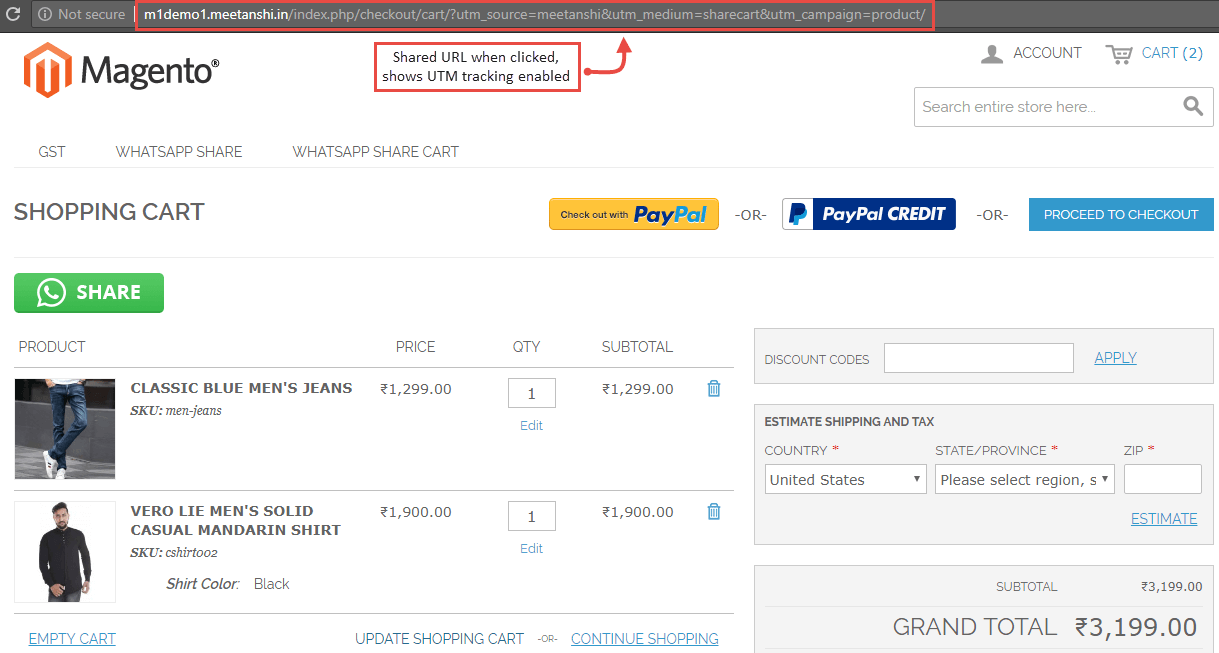Screen dimensions: 1219x653
Task: Click the quantity field for Classic Blue Jeans
Action: click(x=532, y=393)
